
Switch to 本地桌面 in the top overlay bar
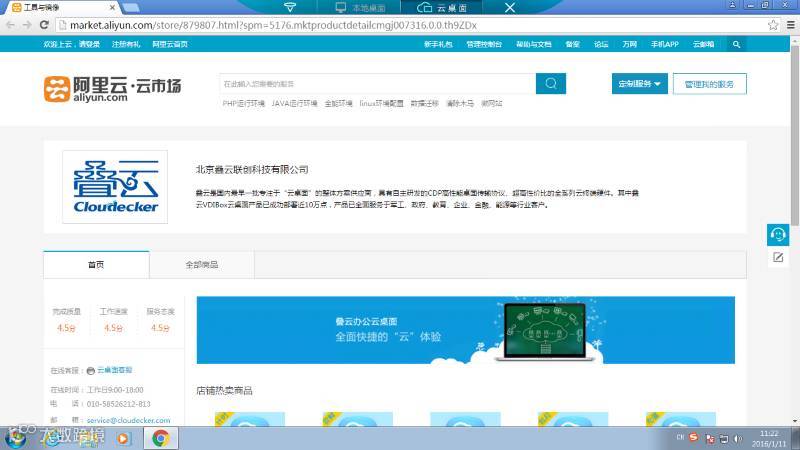[360, 8]
